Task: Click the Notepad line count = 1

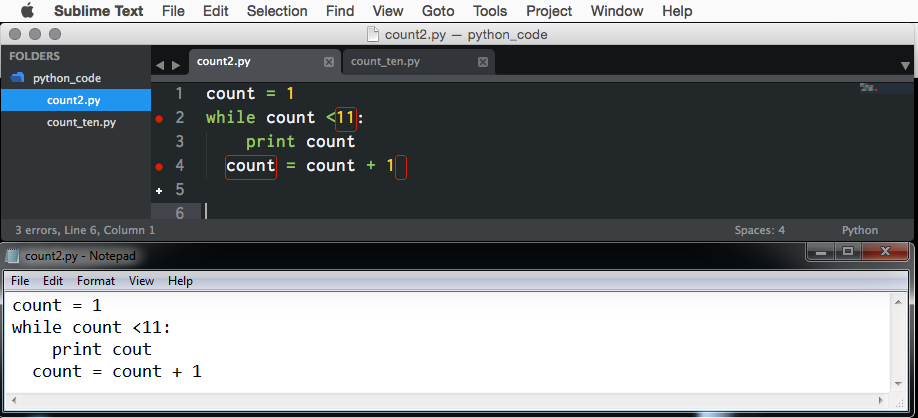Action: 57,306
